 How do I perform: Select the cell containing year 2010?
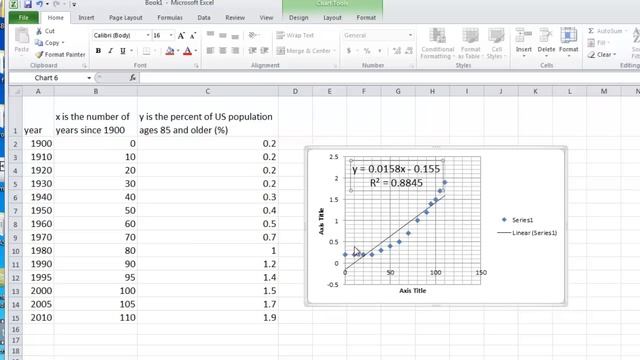(x=38, y=317)
